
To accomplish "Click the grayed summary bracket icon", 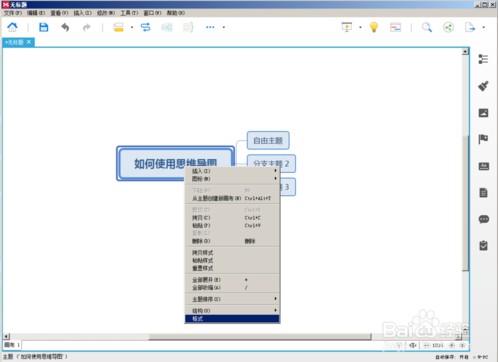I will coord(188,27).
